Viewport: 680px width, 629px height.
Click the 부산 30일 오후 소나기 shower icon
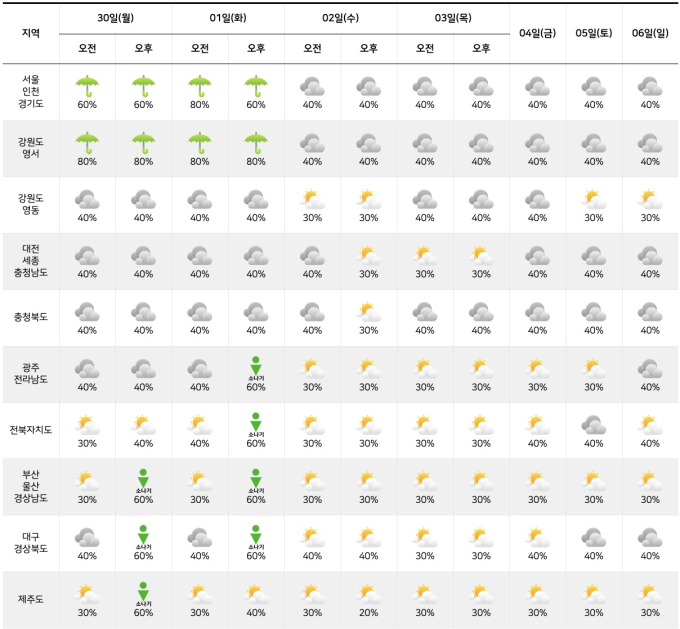(144, 482)
